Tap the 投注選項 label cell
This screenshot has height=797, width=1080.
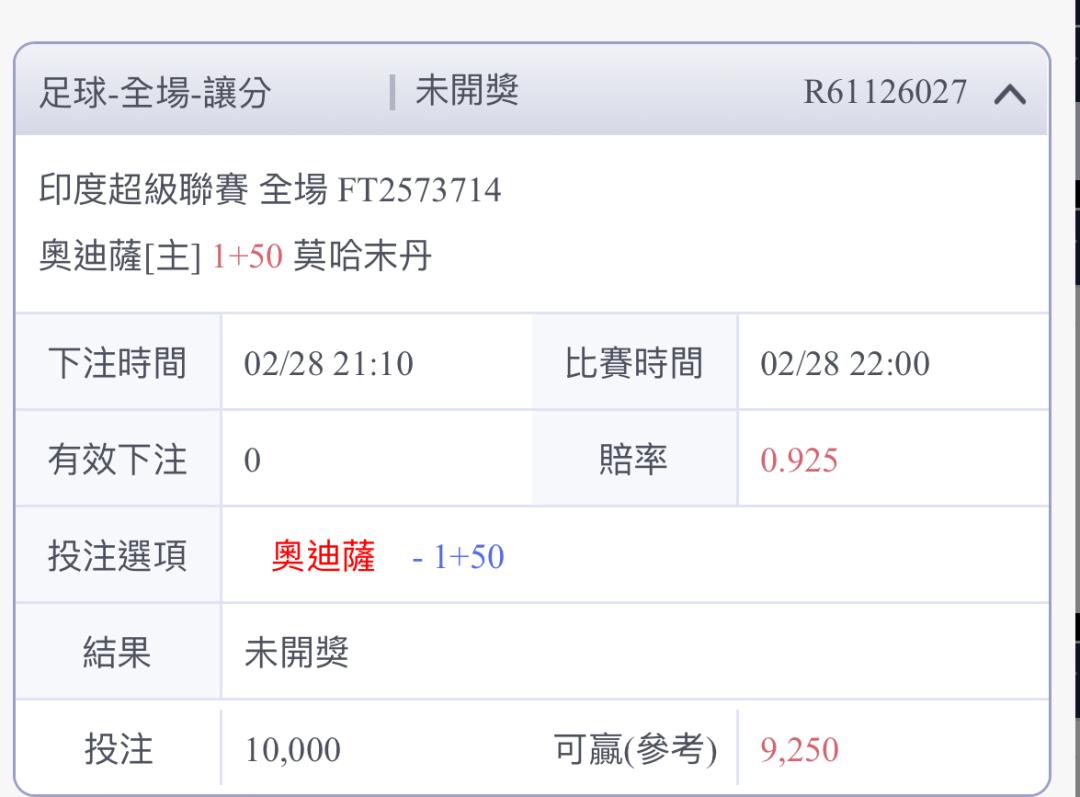[118, 555]
